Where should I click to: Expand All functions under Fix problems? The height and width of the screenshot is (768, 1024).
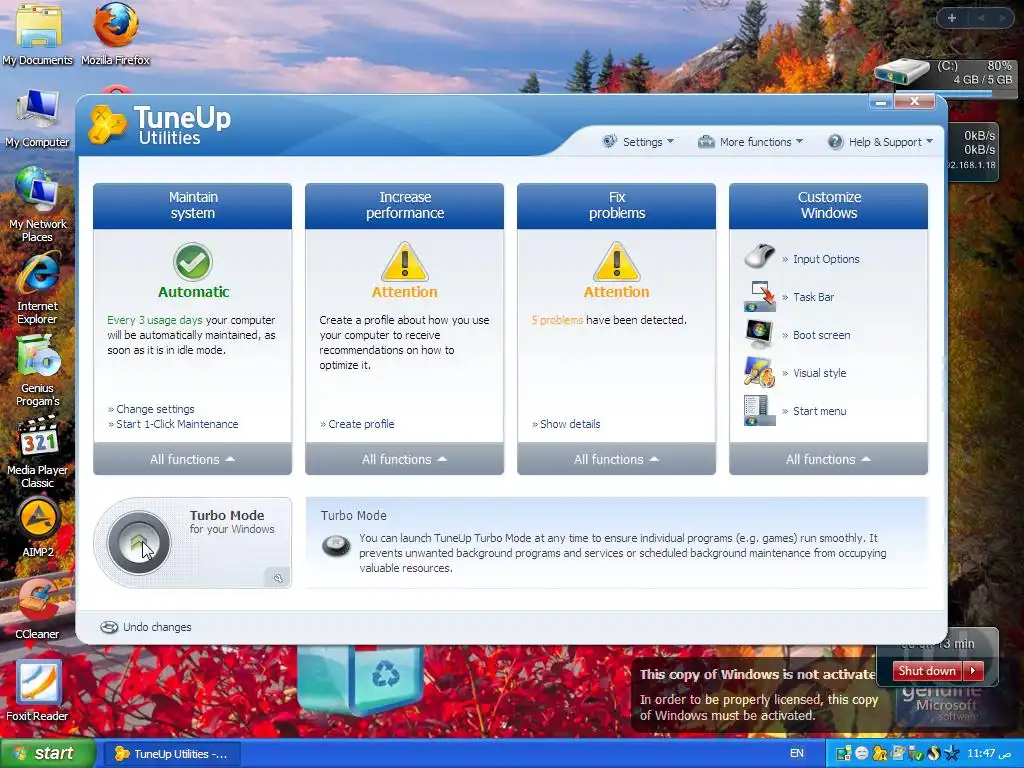point(616,459)
